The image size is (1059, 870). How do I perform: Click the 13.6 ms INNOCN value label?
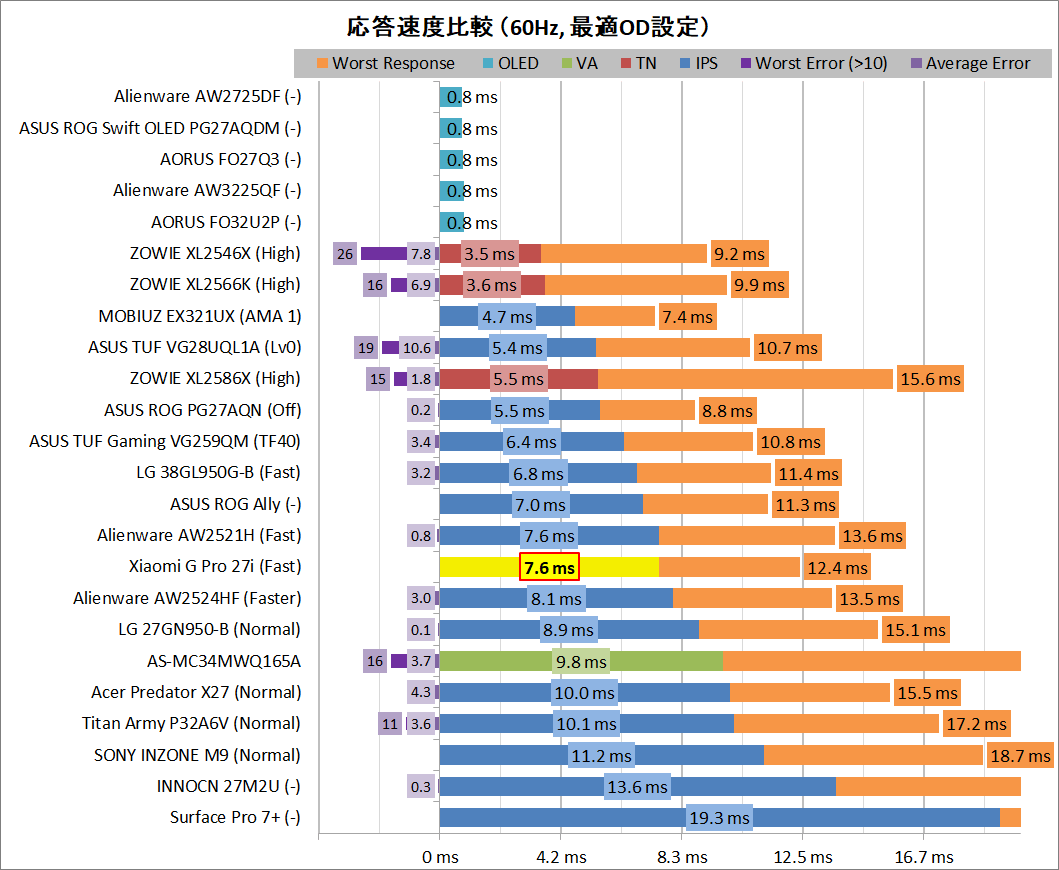tap(638, 787)
